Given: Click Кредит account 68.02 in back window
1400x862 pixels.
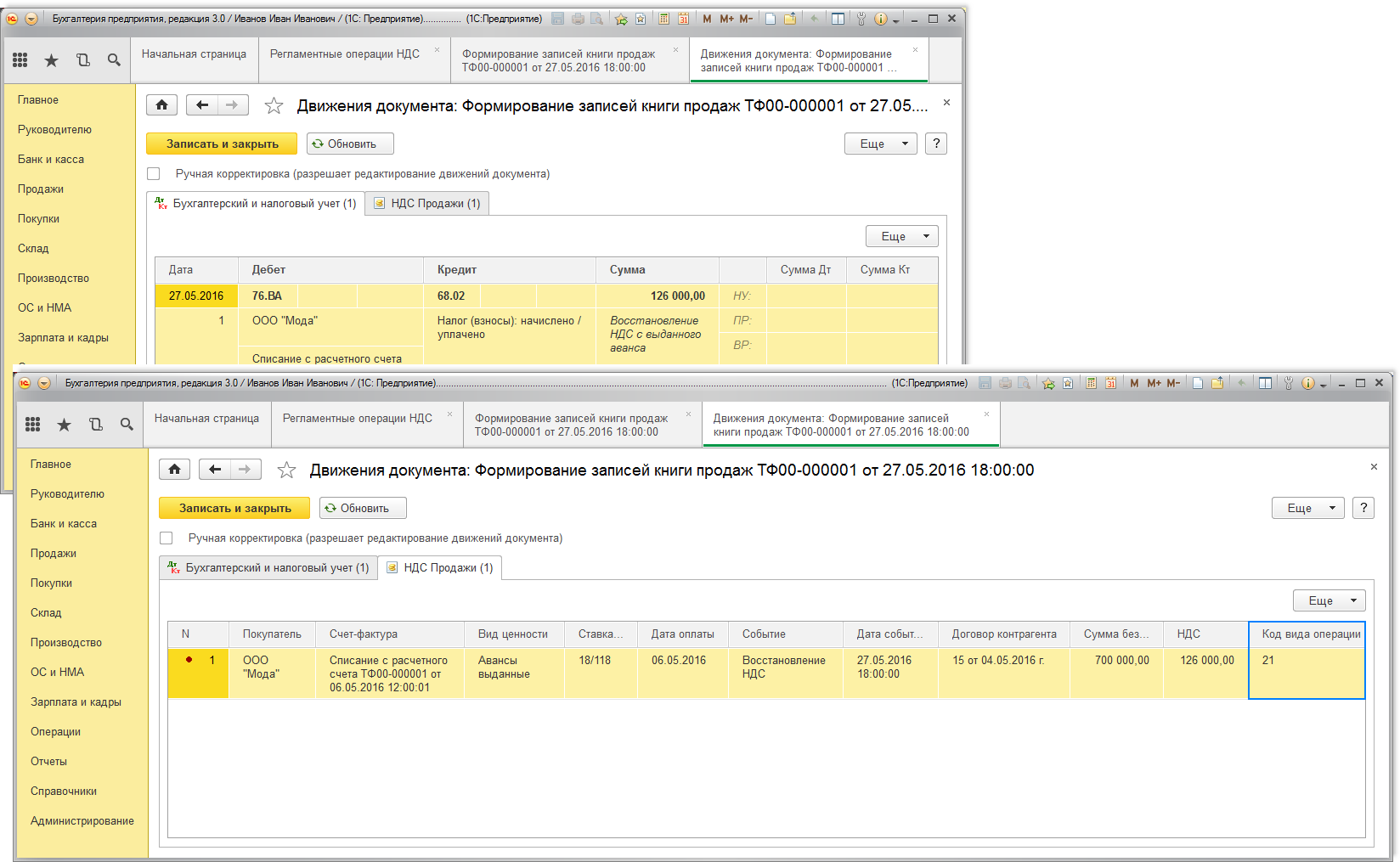Looking at the screenshot, I should pos(451,296).
